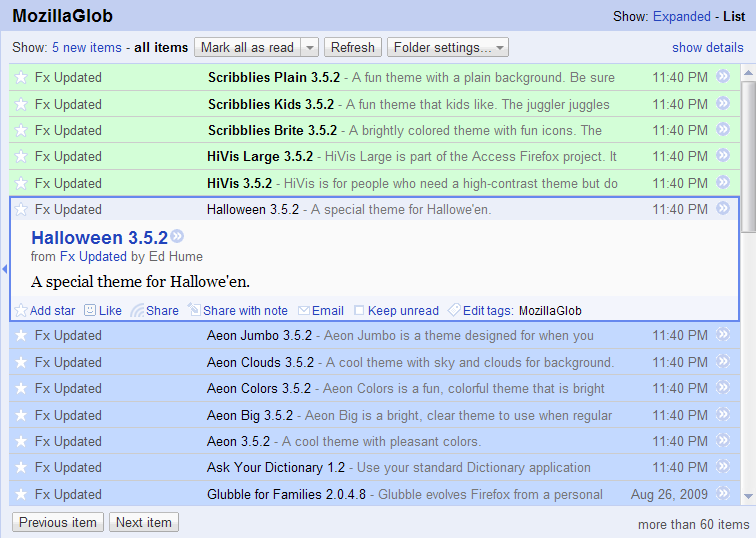The height and width of the screenshot is (538, 756).
Task: Open the HiVis Large 3.5.2 entry
Action: pyautogui.click(x=375, y=156)
